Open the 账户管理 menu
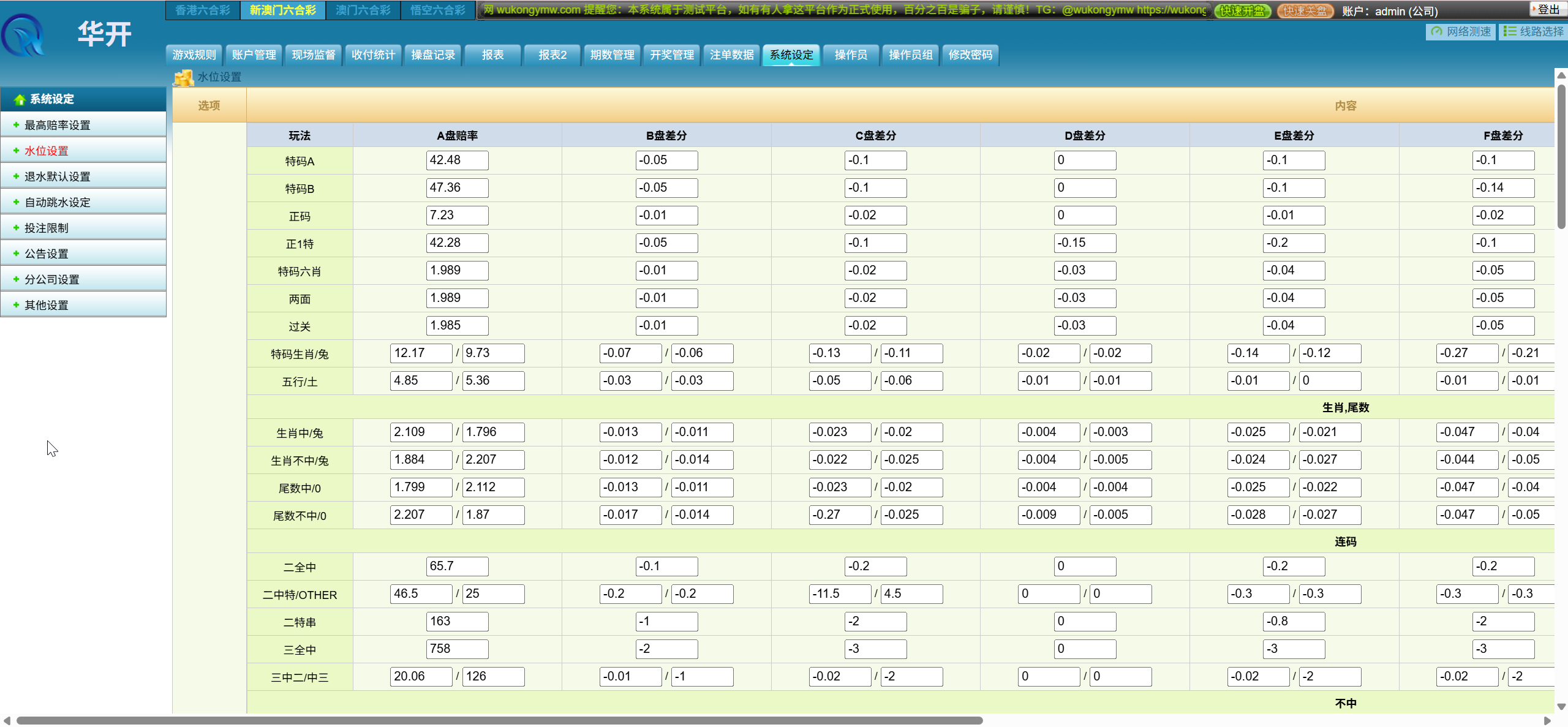Screen dimensions: 1568x727 (254, 55)
